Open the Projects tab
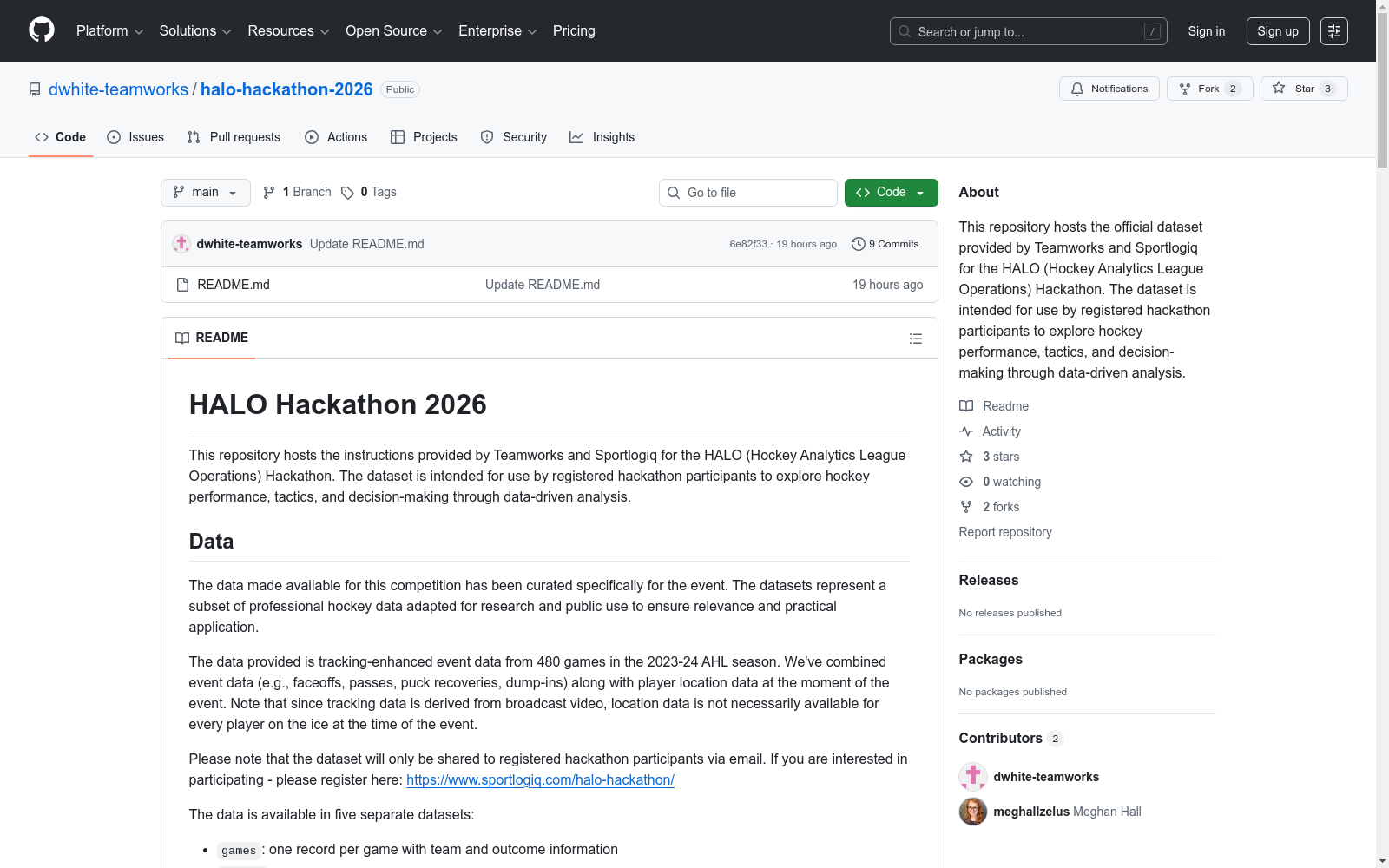 424,137
